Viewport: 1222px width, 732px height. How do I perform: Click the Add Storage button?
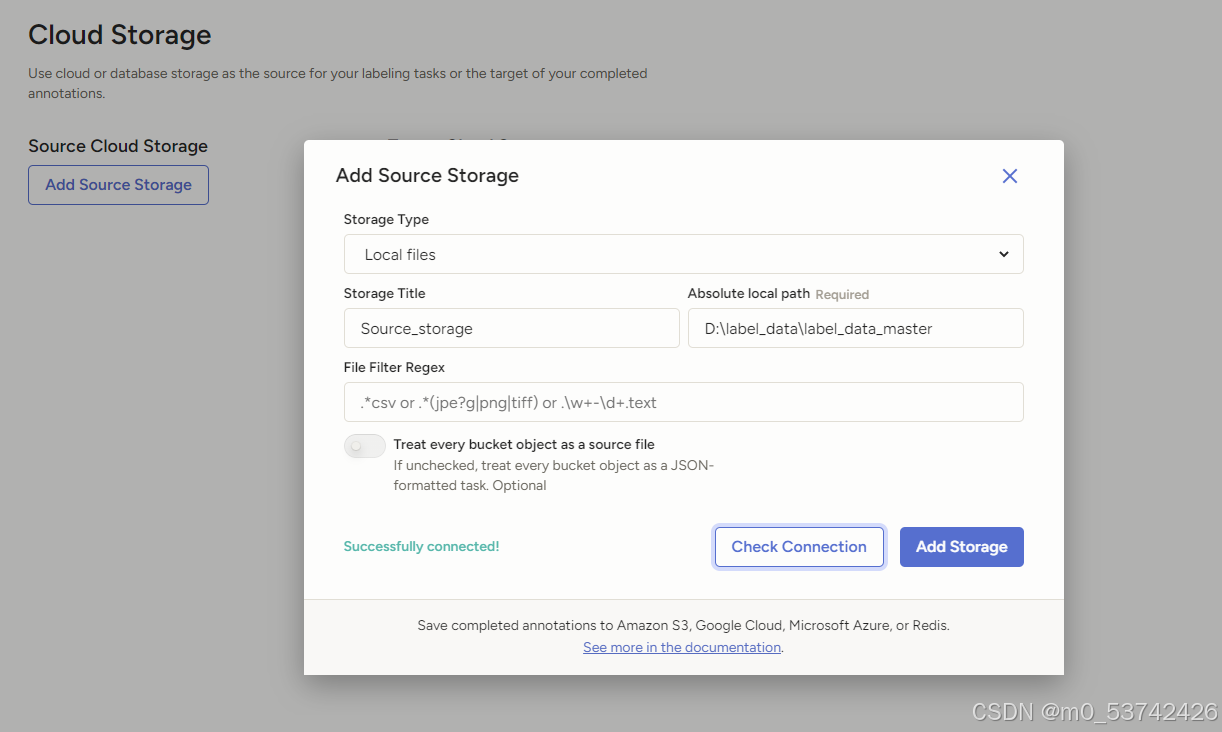(961, 547)
